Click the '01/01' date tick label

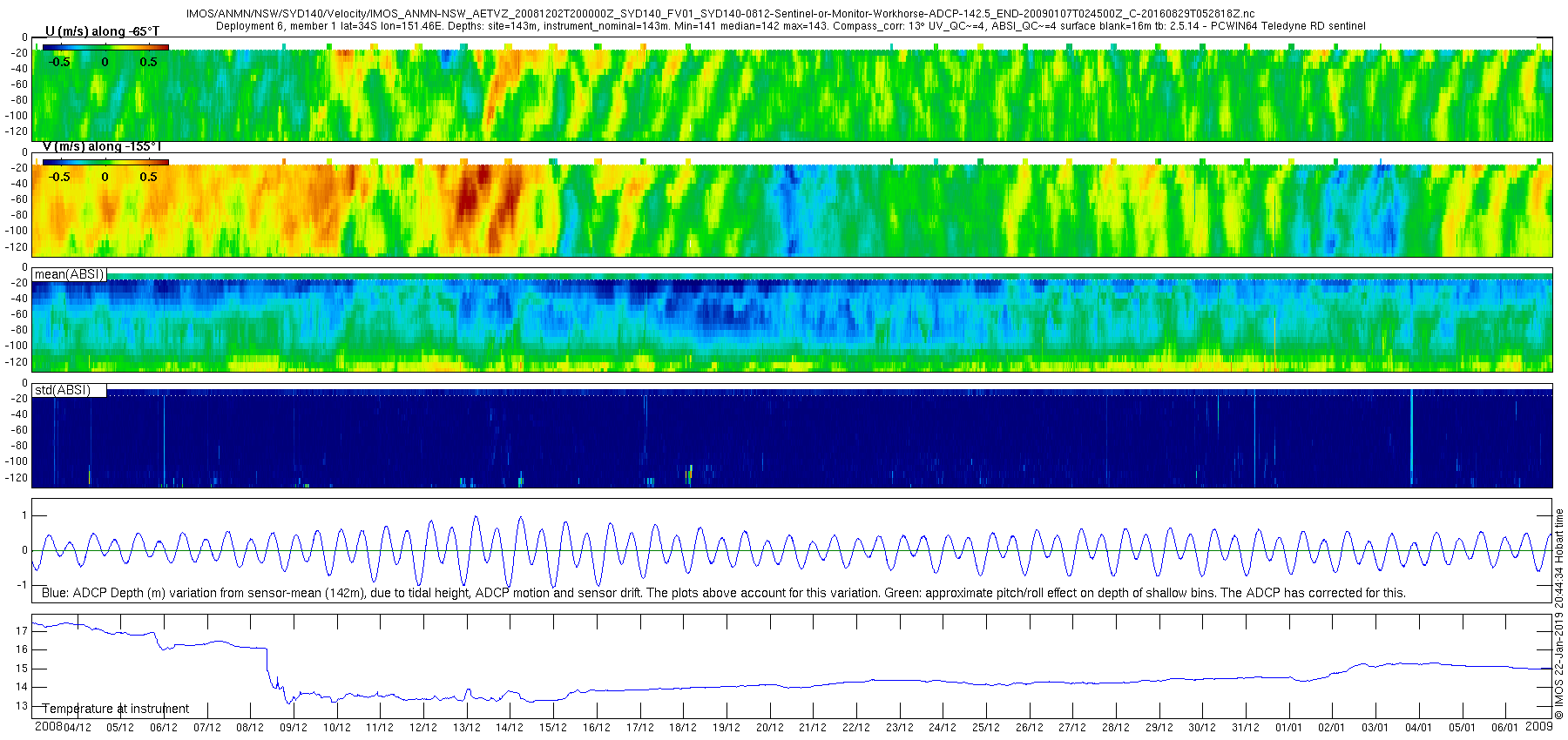[x=1289, y=728]
